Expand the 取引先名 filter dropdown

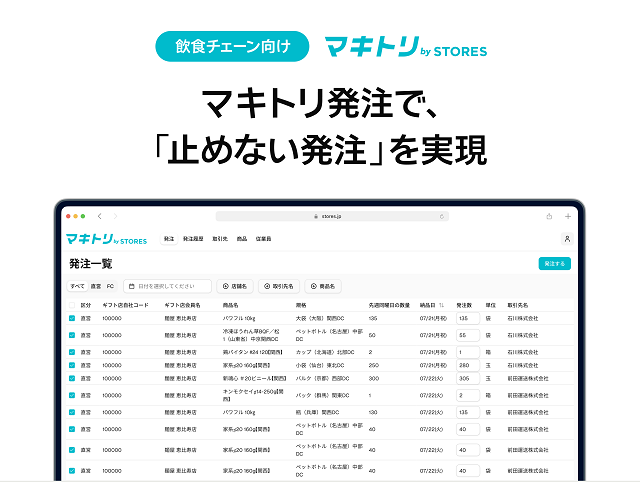pyautogui.click(x=280, y=286)
